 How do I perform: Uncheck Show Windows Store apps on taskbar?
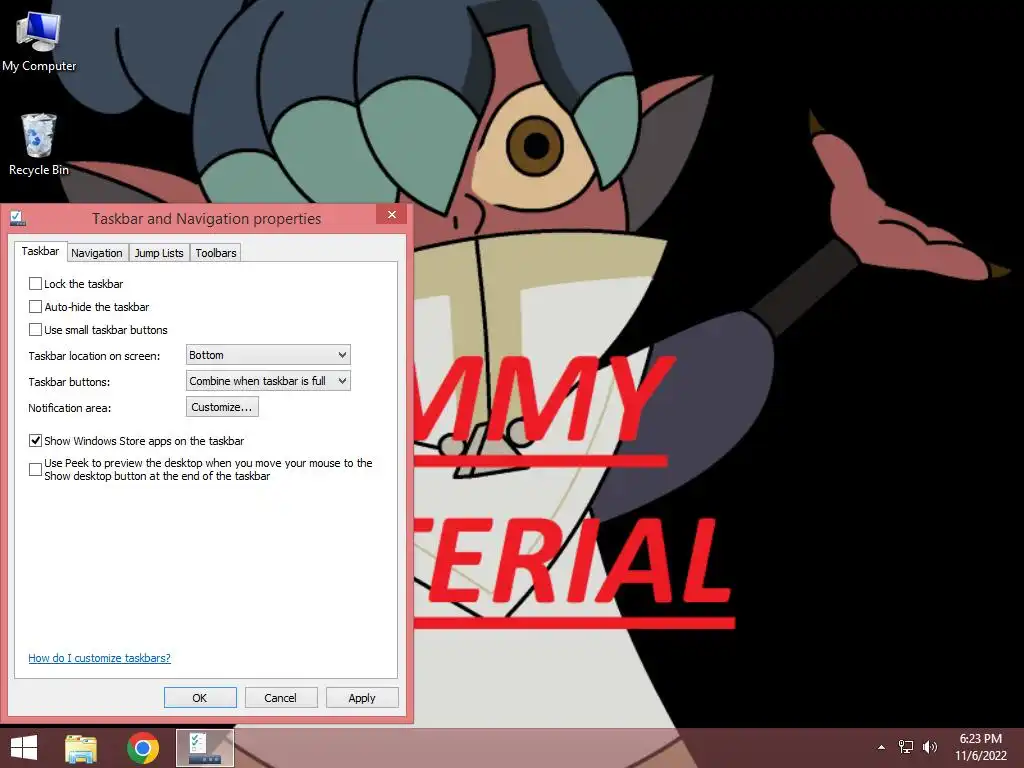(35, 441)
